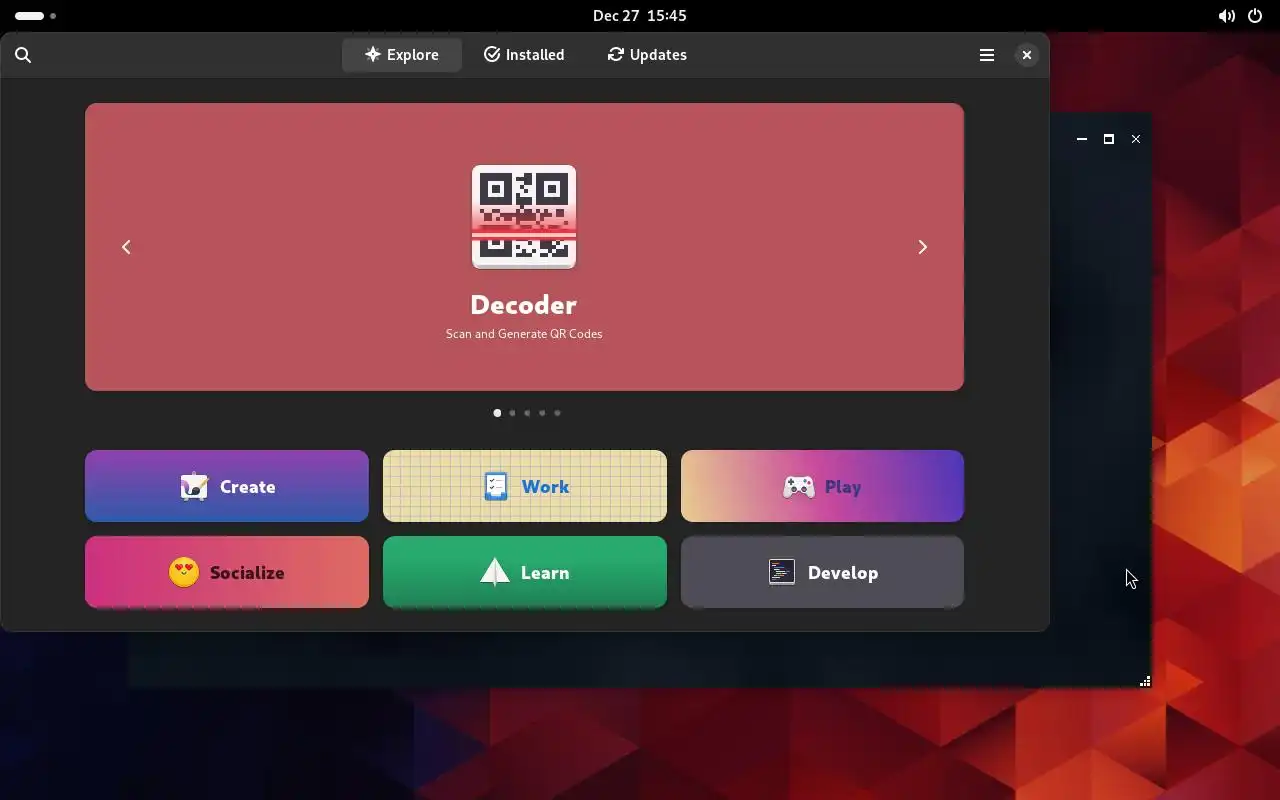The height and width of the screenshot is (800, 1280).
Task: Switch to the Explore tab
Action: click(402, 55)
